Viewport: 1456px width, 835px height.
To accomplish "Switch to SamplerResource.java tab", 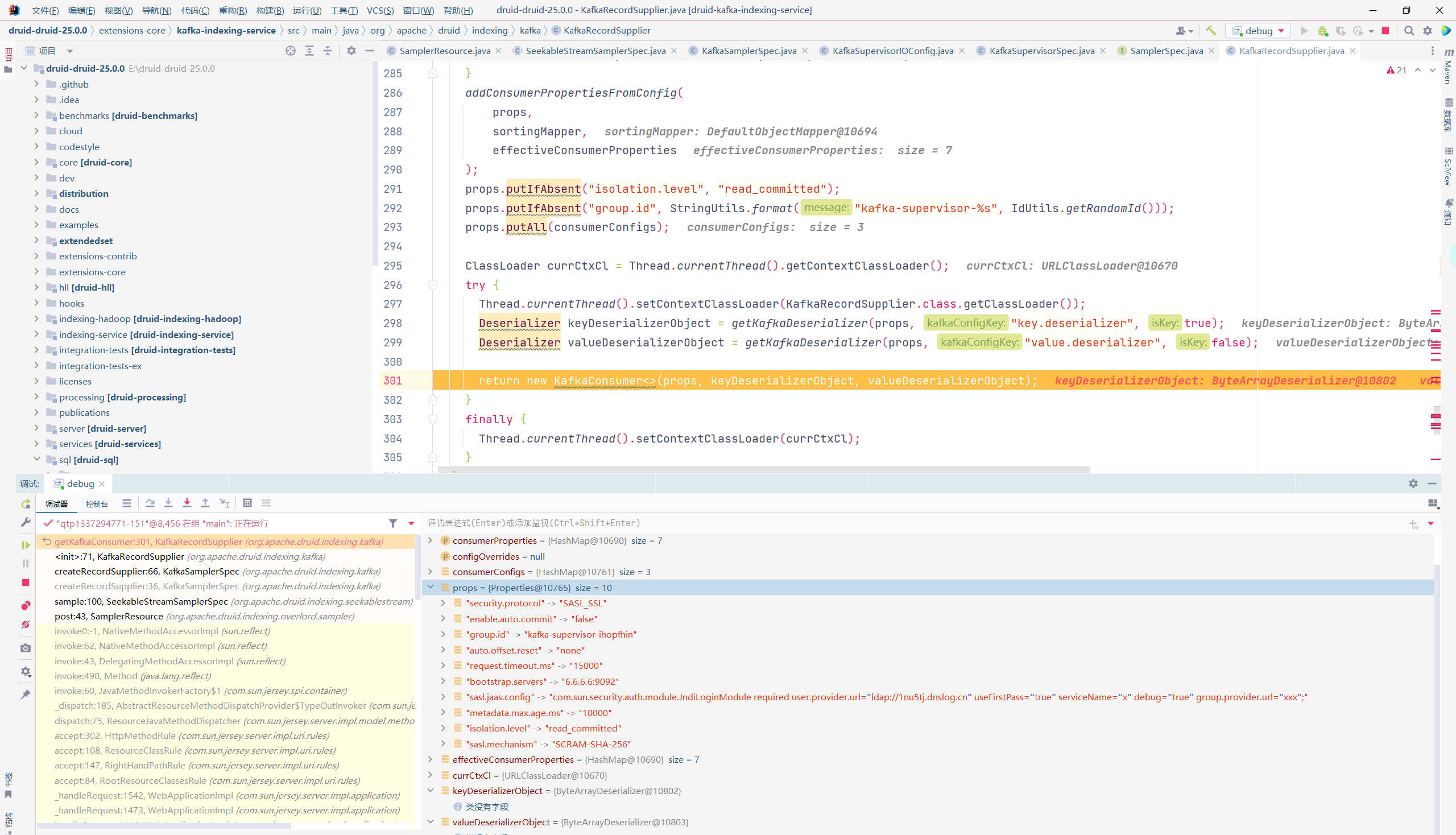I will tap(444, 51).
